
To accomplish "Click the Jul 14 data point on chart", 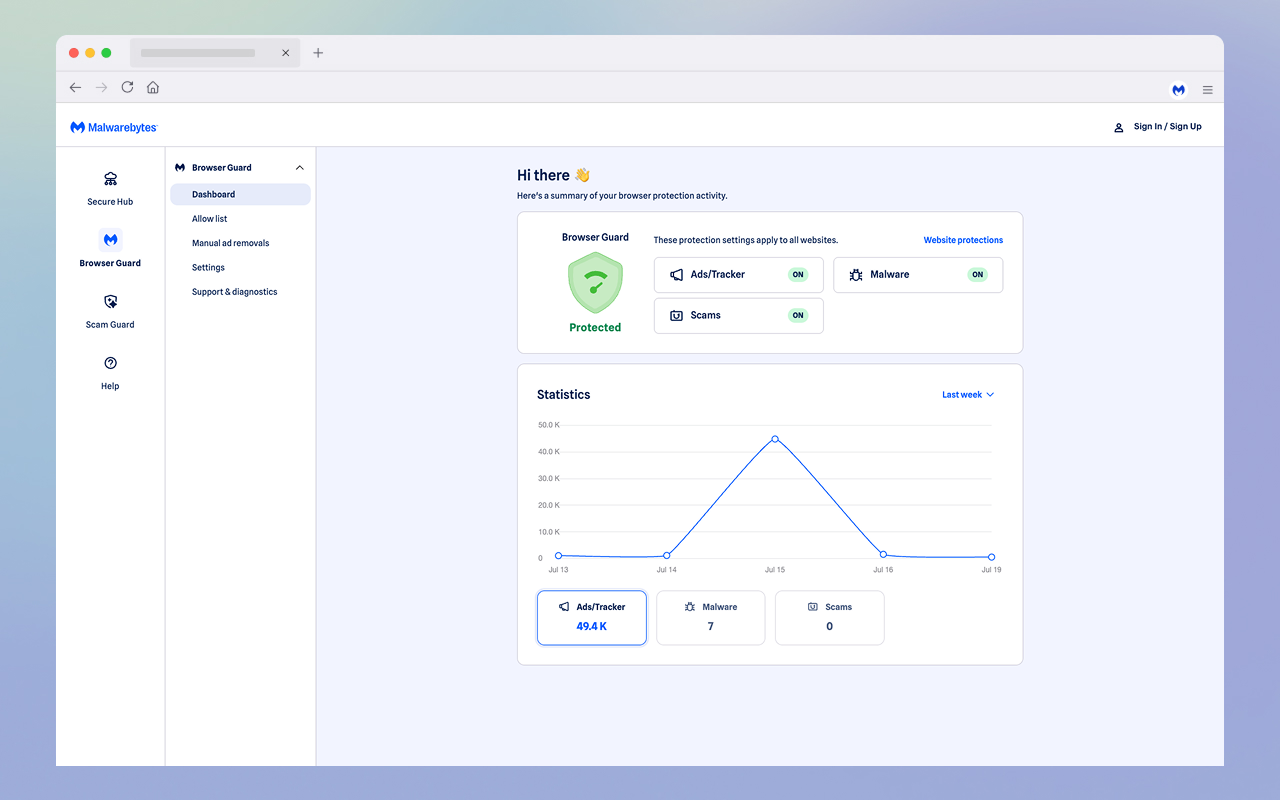I will click(x=666, y=556).
